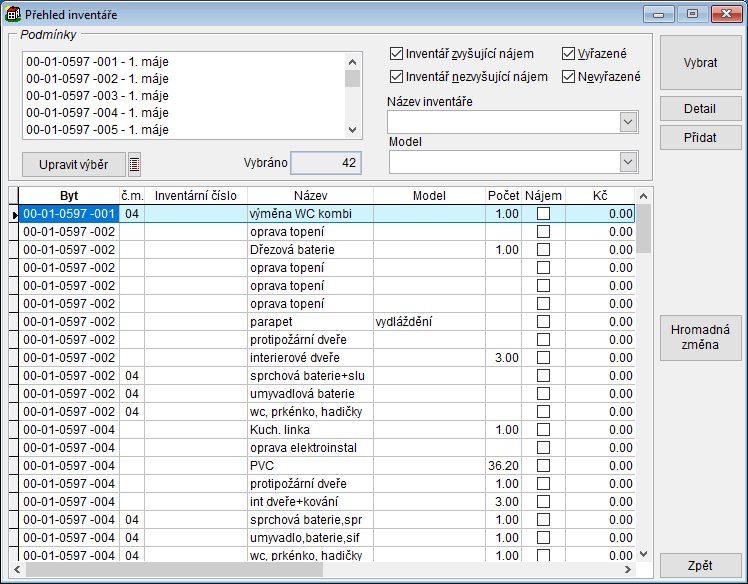Click the Upravit výběr button
The image size is (748, 584).
click(73, 164)
